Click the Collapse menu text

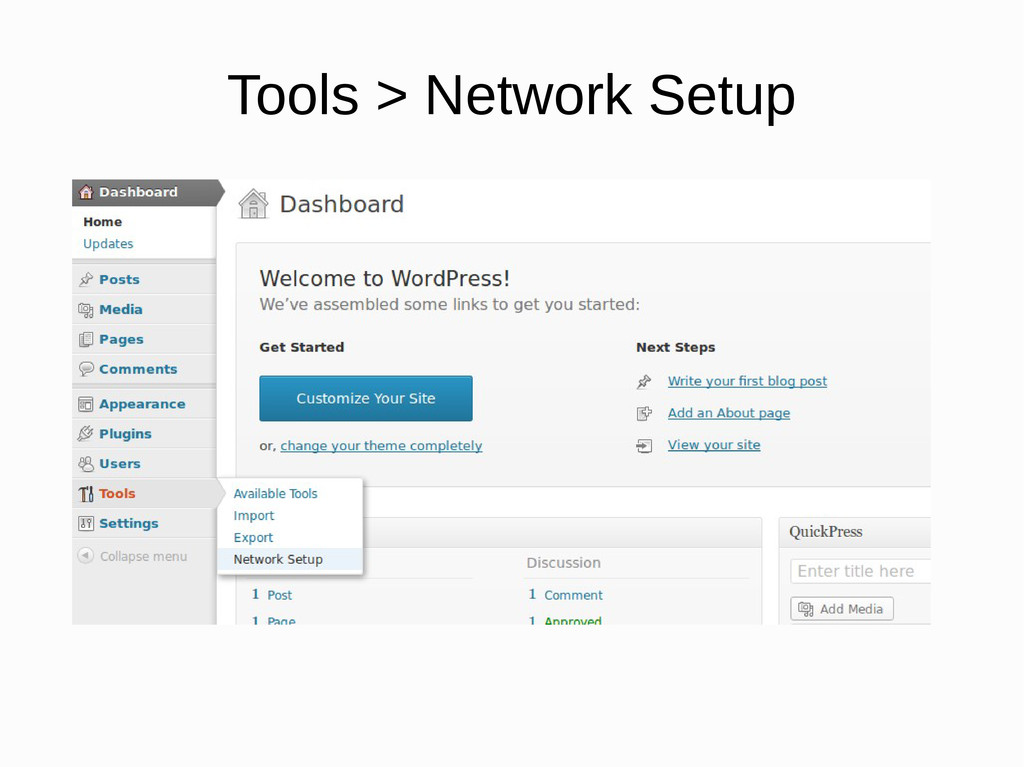coord(144,557)
